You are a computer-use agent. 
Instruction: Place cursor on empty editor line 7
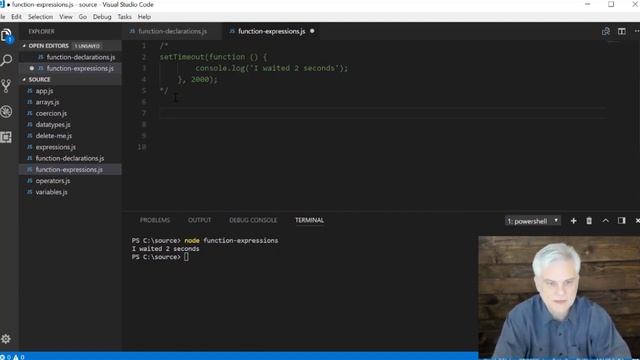pos(382,113)
